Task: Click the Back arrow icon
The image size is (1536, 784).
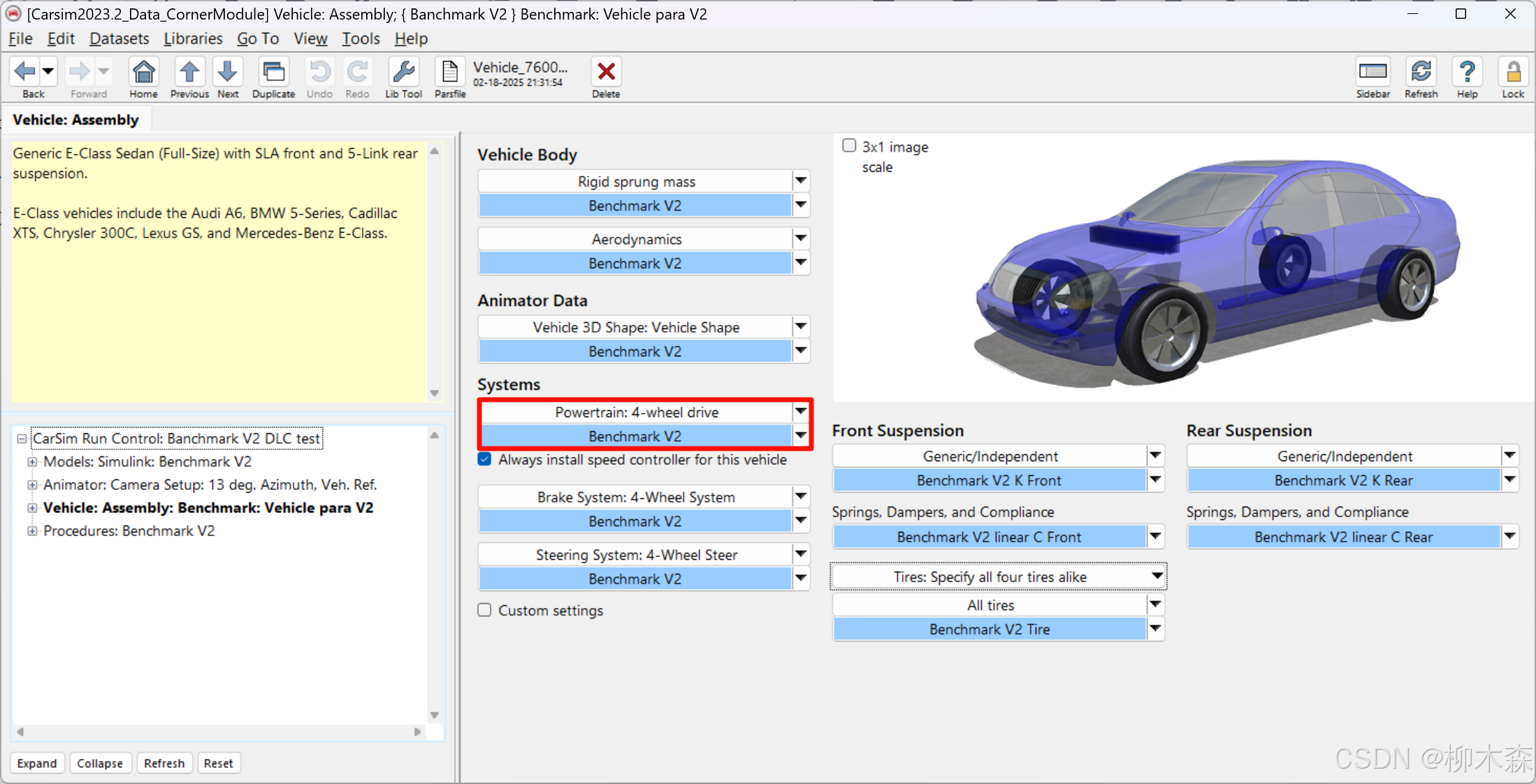Action: [25, 71]
